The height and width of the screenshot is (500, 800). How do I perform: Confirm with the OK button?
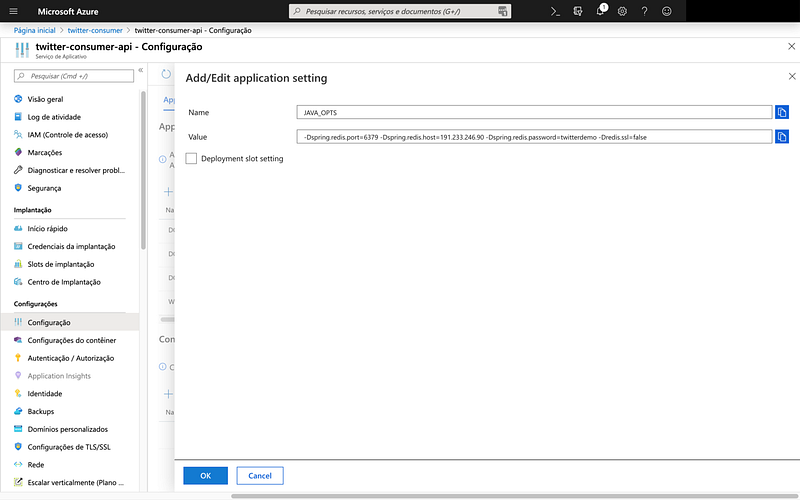206,476
